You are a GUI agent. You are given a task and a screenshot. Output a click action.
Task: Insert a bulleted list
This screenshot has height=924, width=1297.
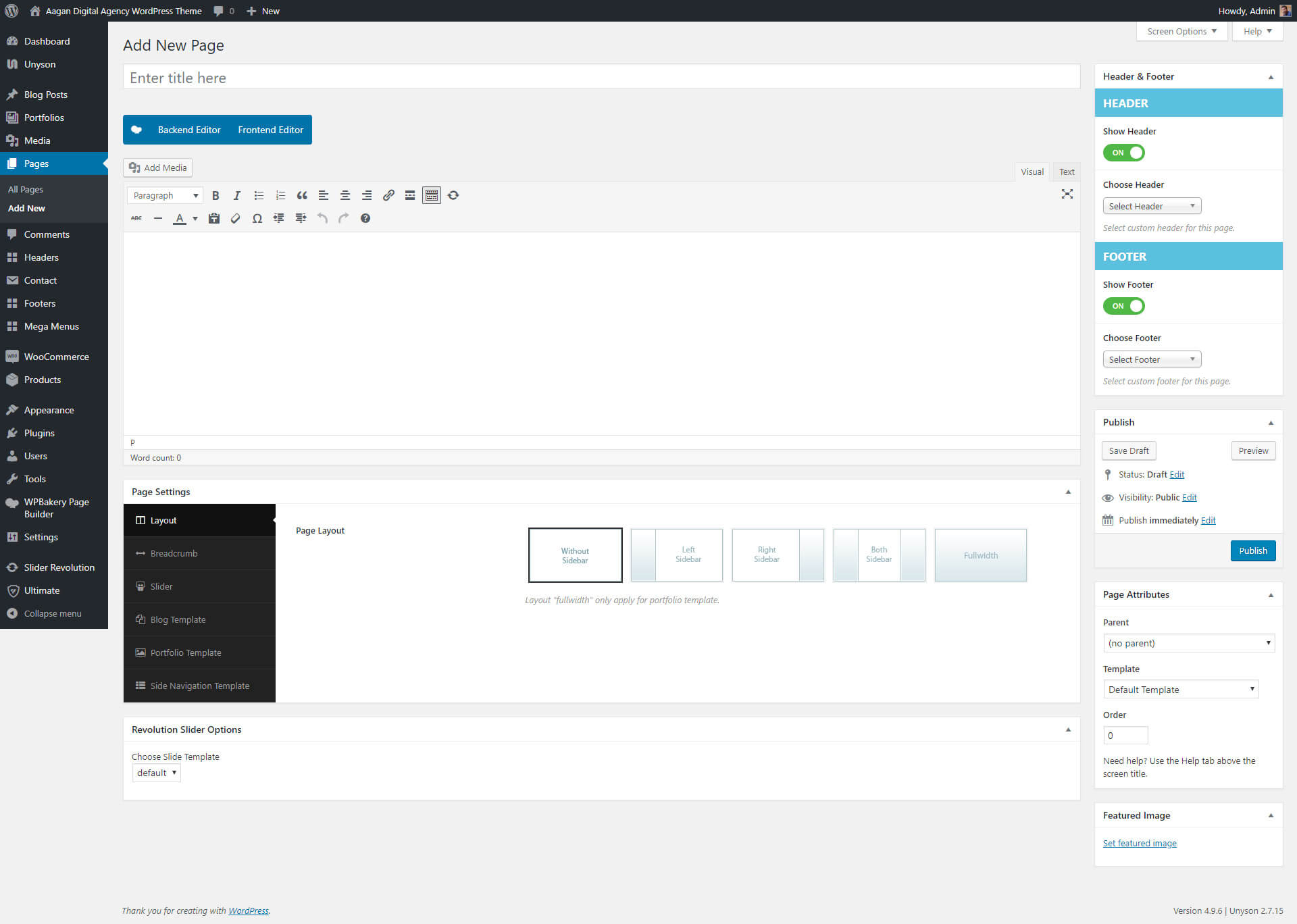(259, 195)
